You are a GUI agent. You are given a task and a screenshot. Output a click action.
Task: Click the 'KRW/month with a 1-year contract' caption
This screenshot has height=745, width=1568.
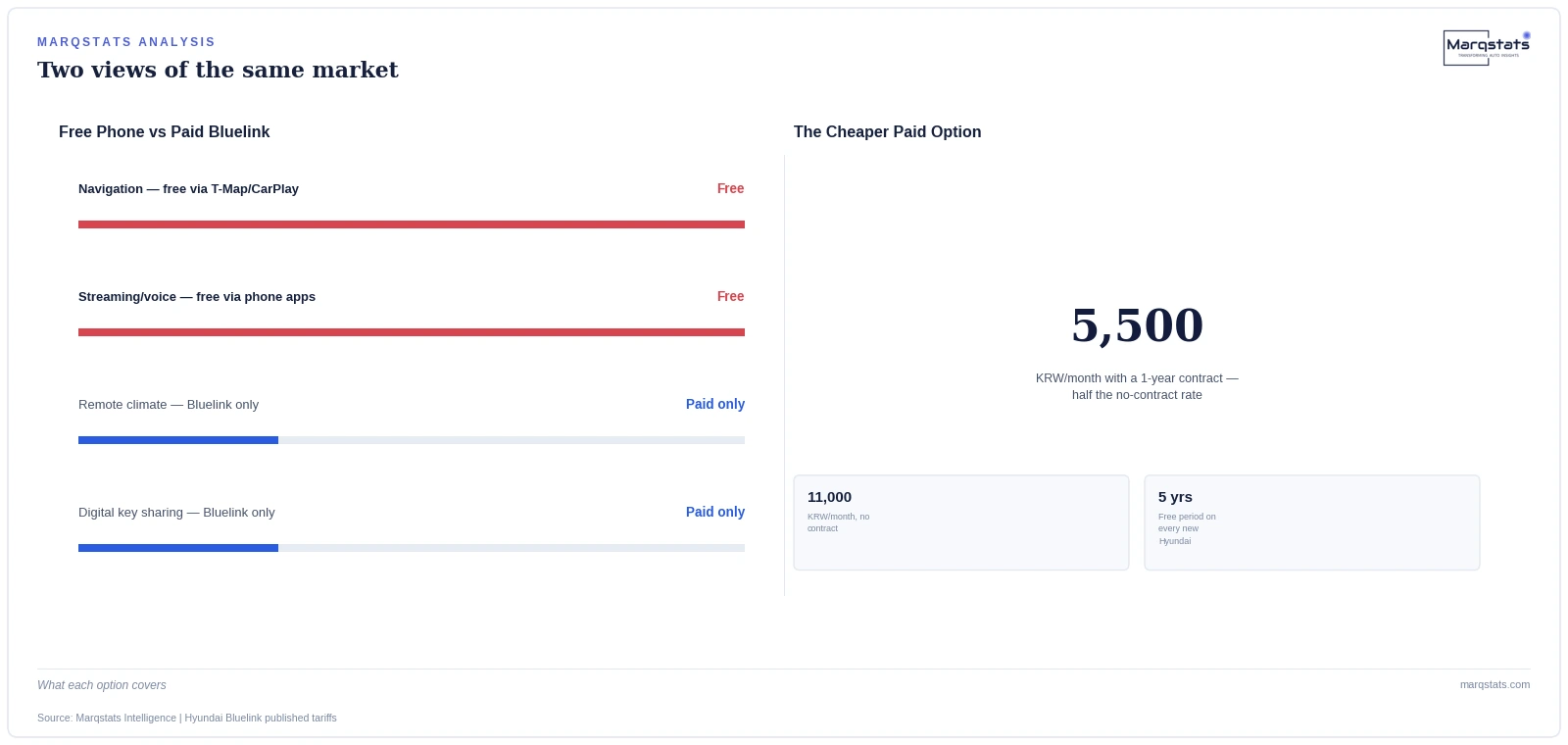pos(1137,386)
